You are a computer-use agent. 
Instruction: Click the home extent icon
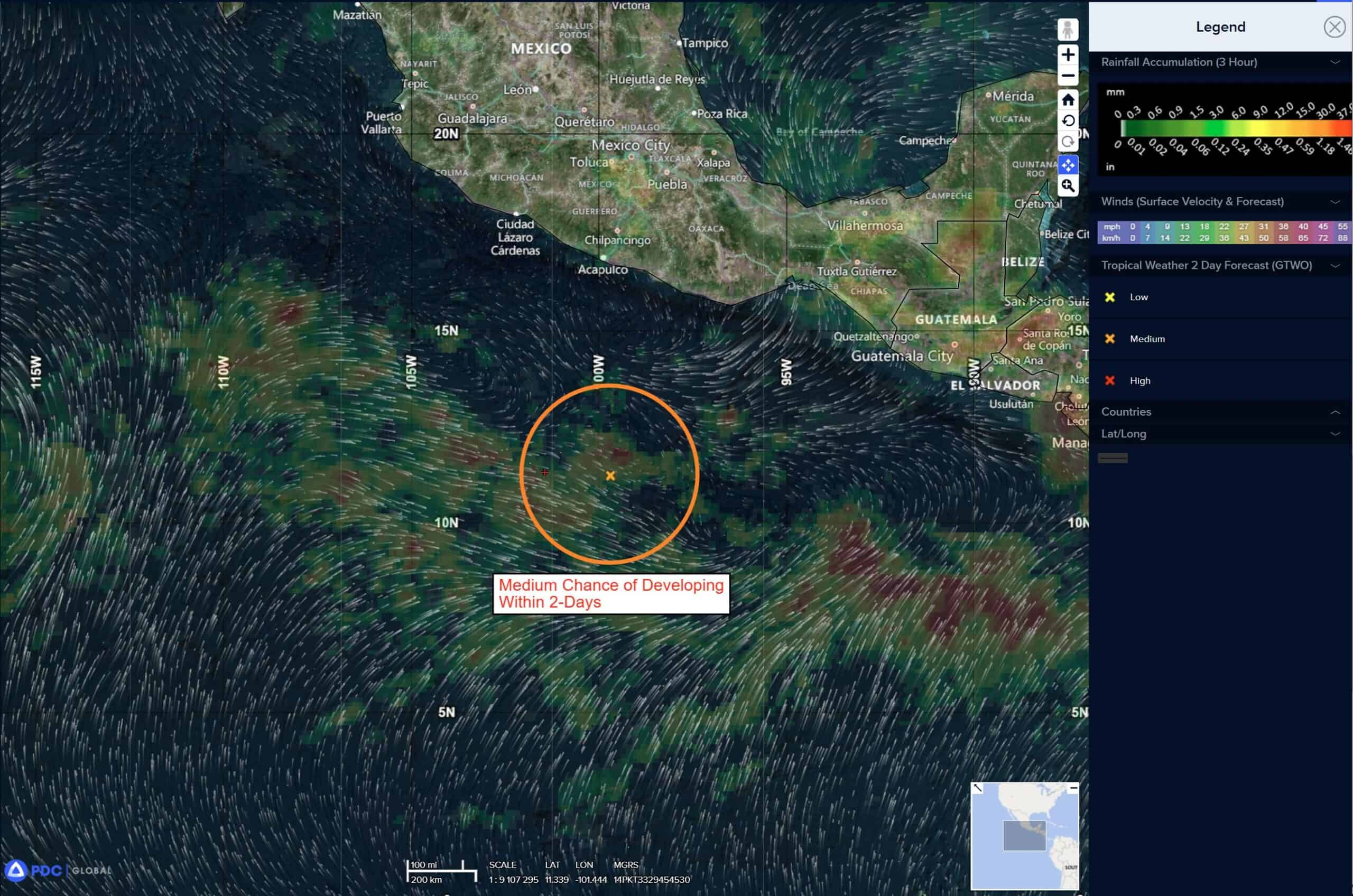[1067, 100]
